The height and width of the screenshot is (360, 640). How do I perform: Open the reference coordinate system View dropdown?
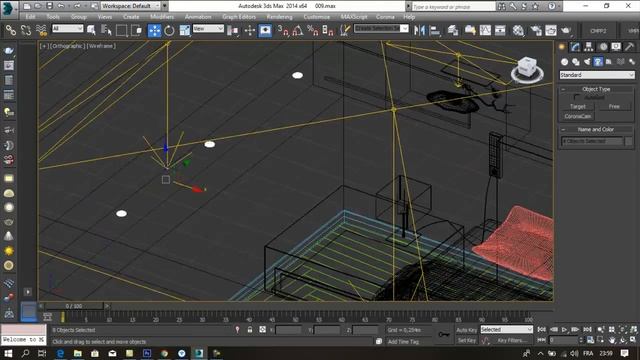tap(208, 29)
